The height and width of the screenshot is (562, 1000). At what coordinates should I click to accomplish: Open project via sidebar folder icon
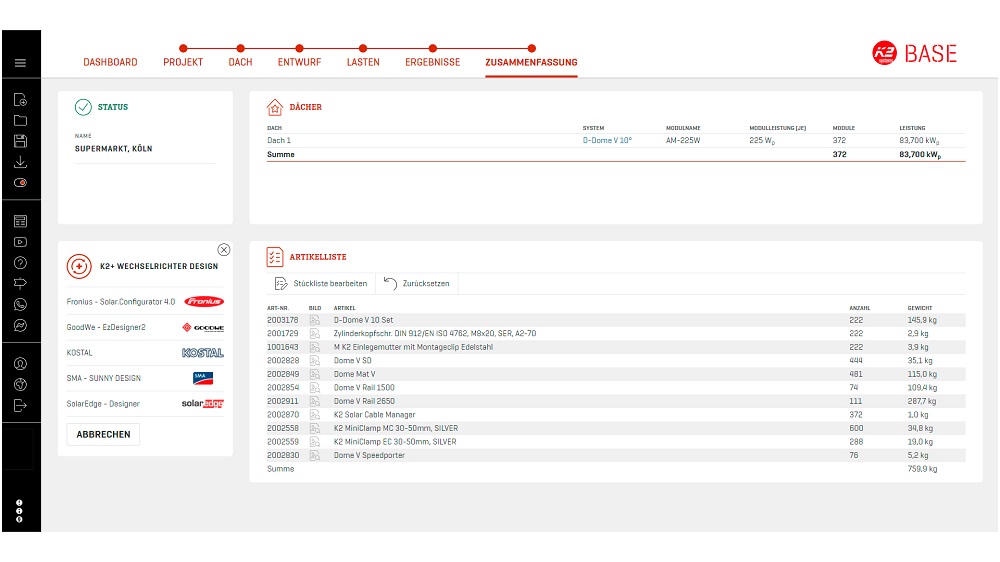pos(20,120)
